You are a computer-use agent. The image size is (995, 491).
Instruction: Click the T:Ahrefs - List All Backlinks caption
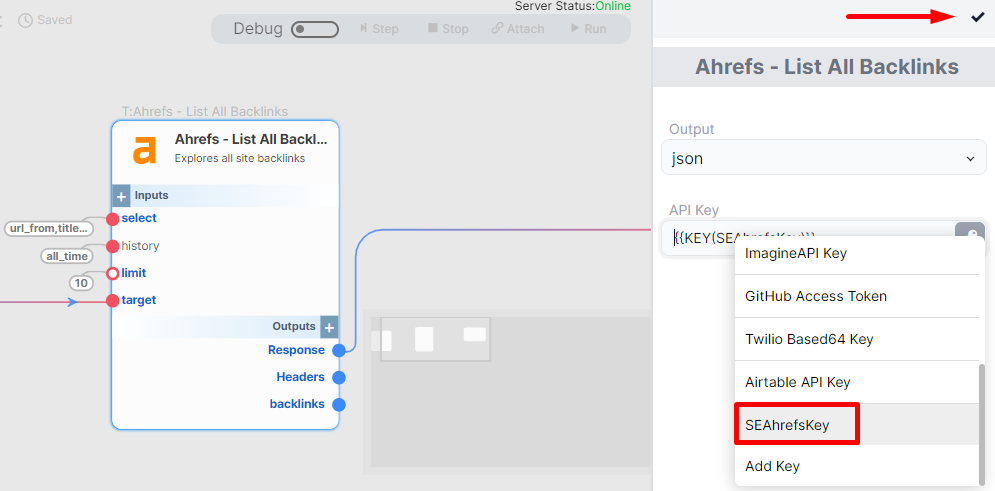(205, 112)
